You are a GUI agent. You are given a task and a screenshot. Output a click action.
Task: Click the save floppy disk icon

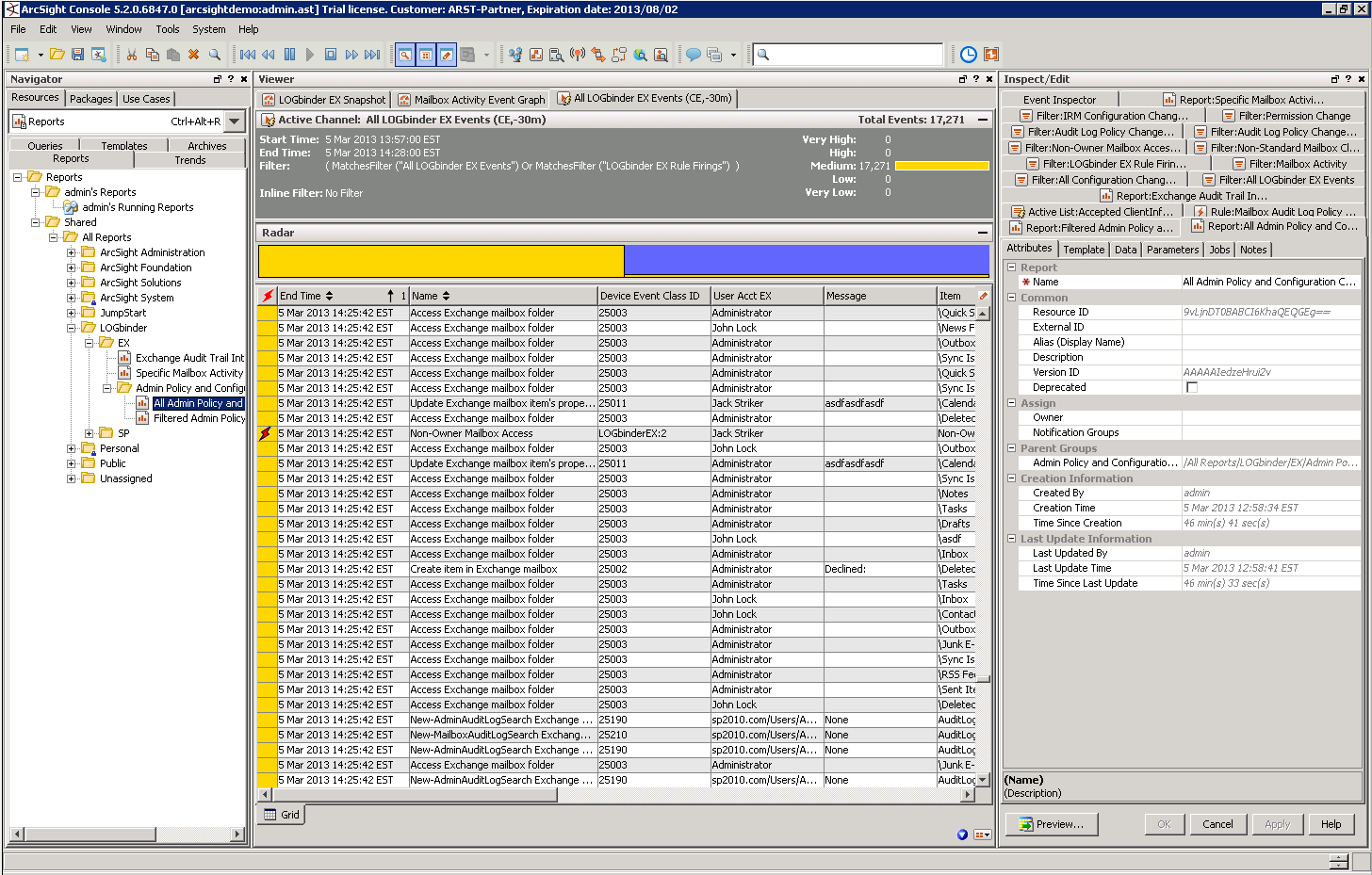(x=78, y=55)
